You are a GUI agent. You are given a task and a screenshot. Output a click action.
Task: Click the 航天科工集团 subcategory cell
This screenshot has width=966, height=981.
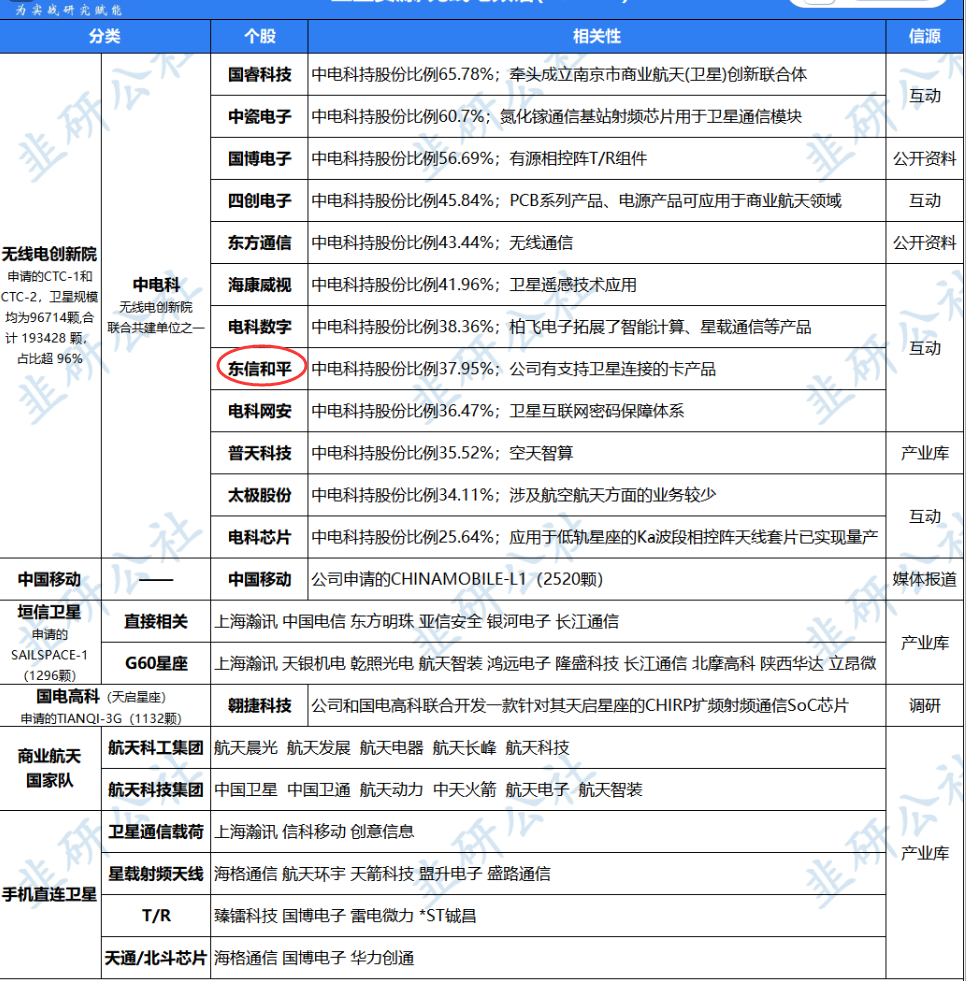coord(156,748)
